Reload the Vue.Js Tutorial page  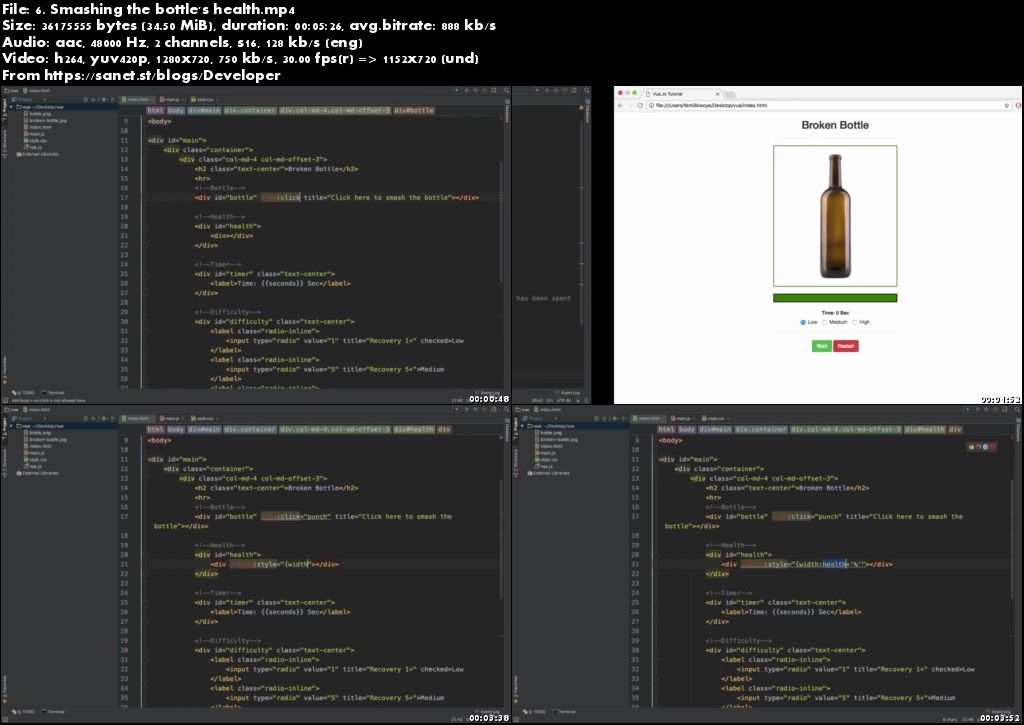[639, 105]
